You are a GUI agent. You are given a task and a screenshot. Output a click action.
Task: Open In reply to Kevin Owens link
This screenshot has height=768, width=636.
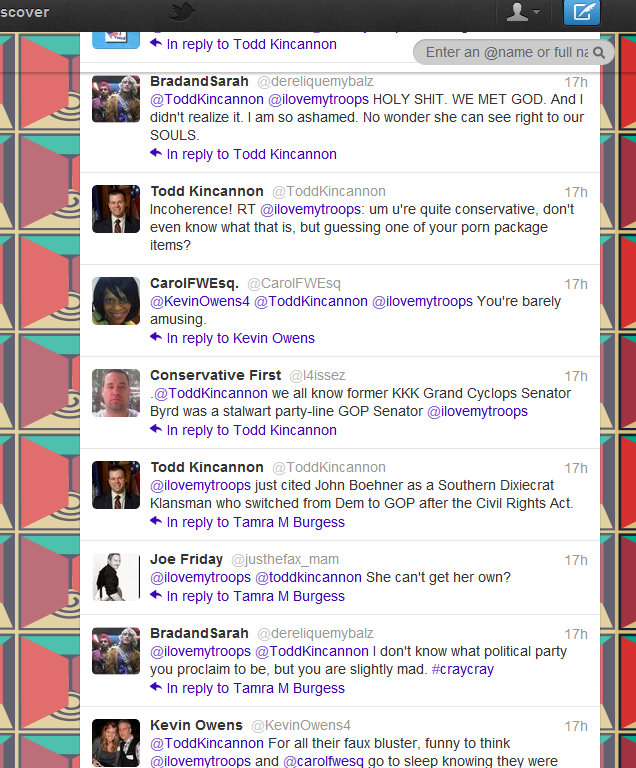click(241, 338)
